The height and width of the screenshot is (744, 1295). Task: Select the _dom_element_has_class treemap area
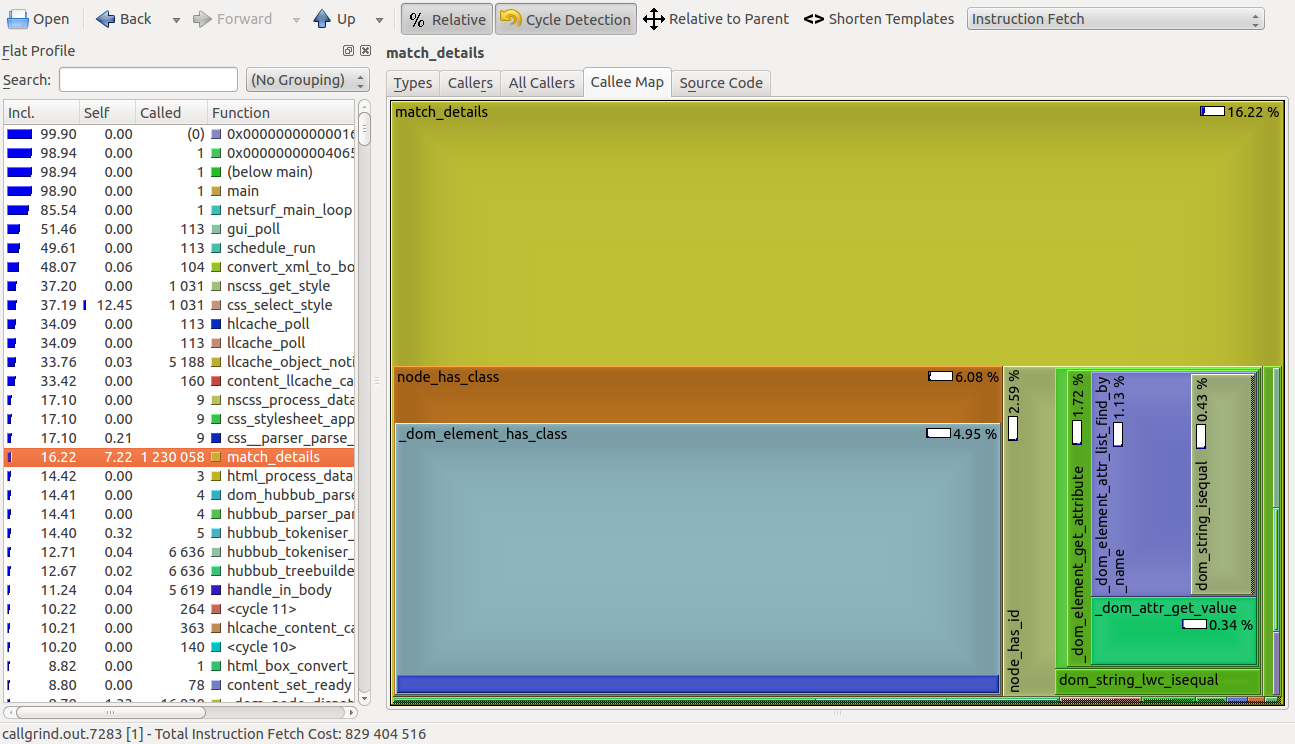click(697, 549)
